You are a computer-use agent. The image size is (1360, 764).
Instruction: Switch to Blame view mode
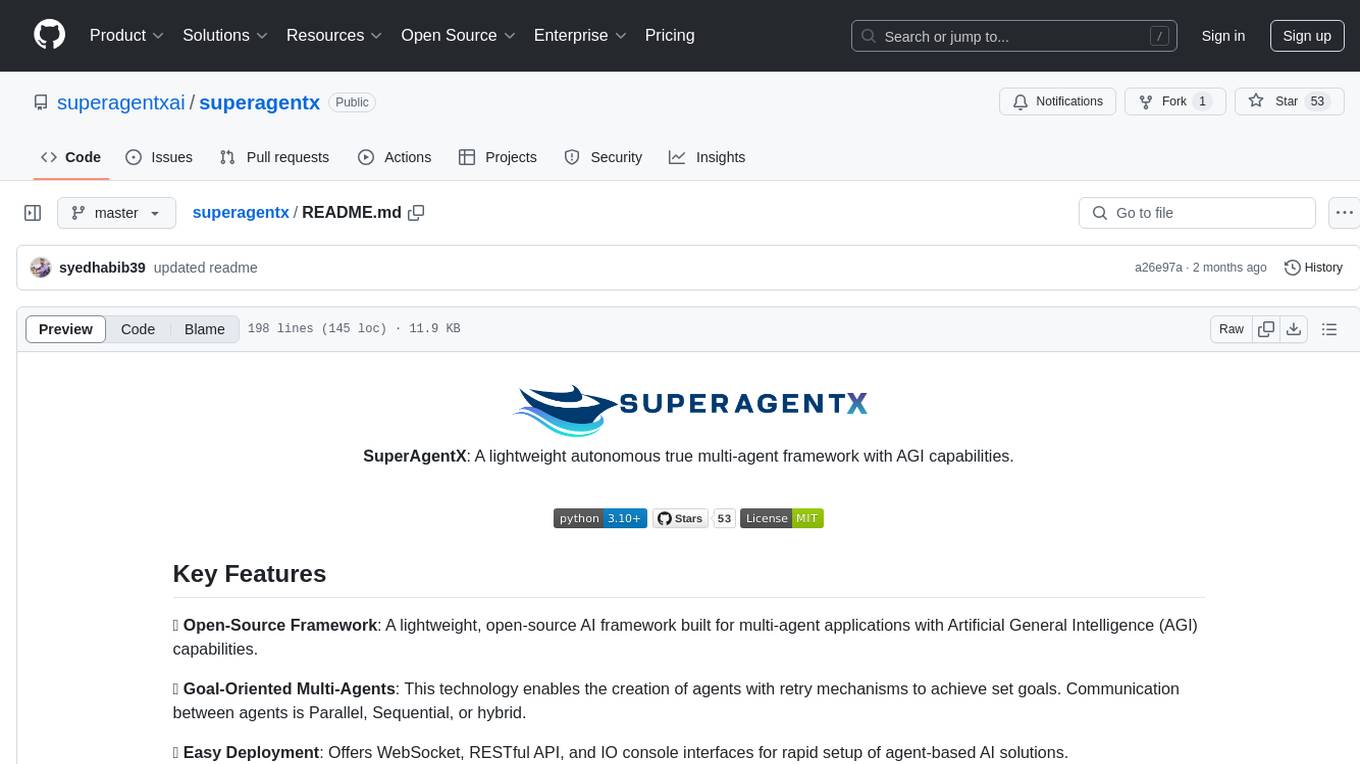point(204,329)
